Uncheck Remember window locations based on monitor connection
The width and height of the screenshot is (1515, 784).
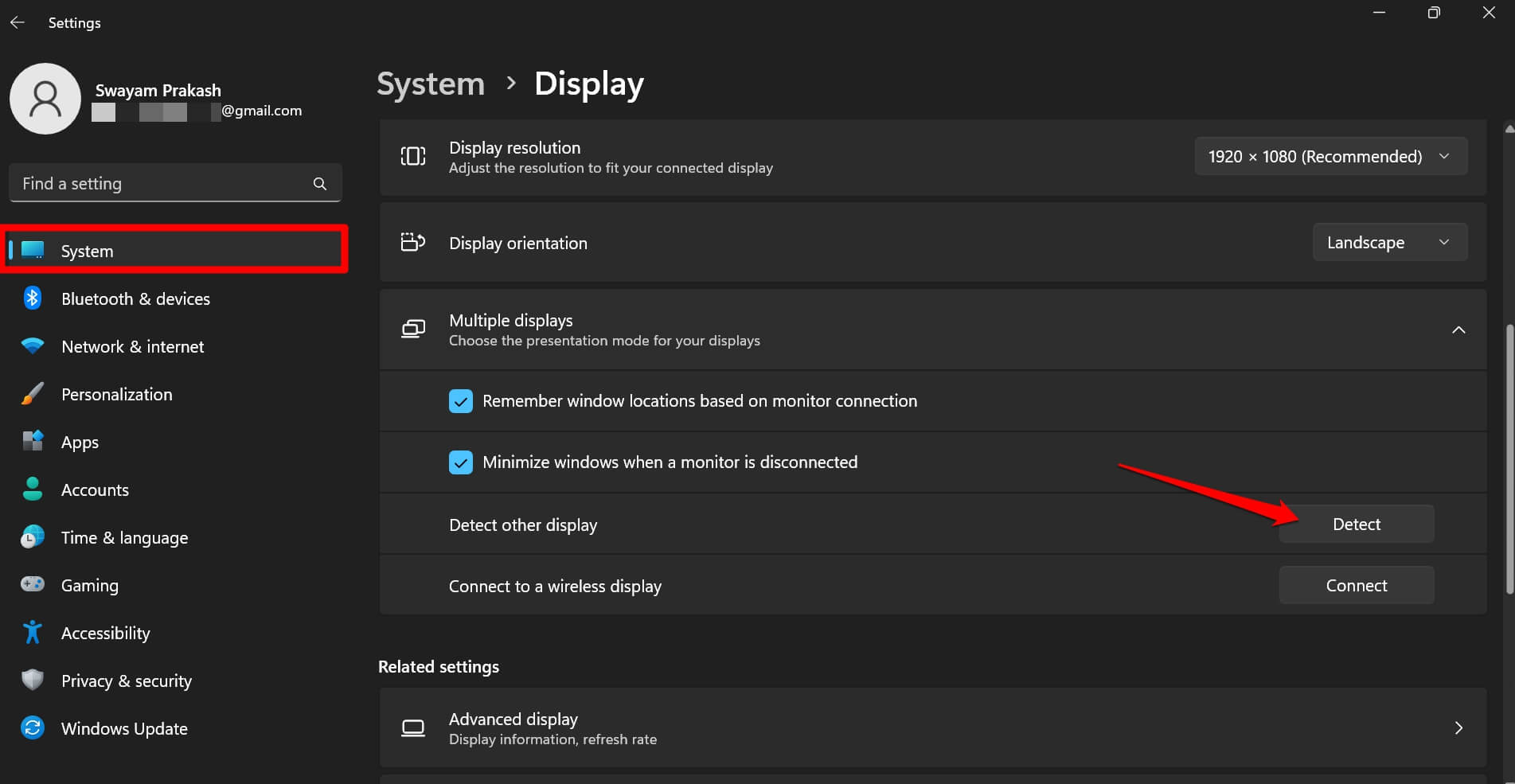click(461, 401)
